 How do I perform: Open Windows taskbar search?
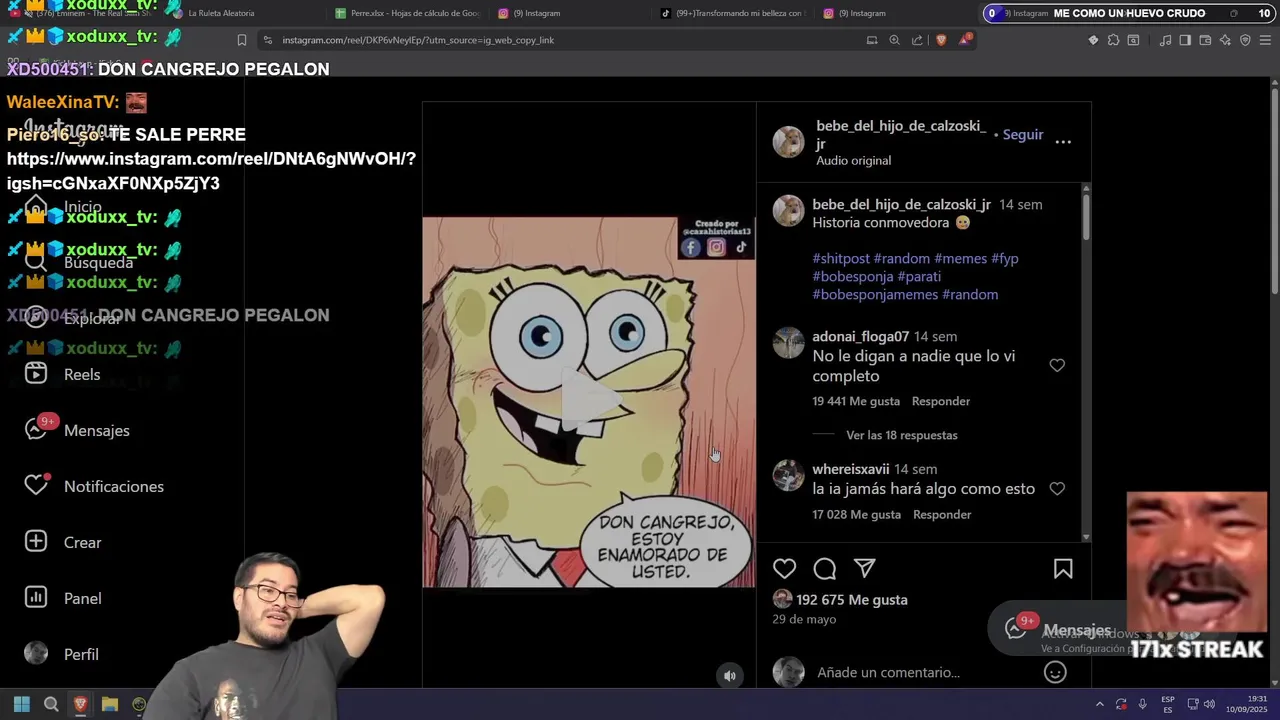click(x=51, y=704)
